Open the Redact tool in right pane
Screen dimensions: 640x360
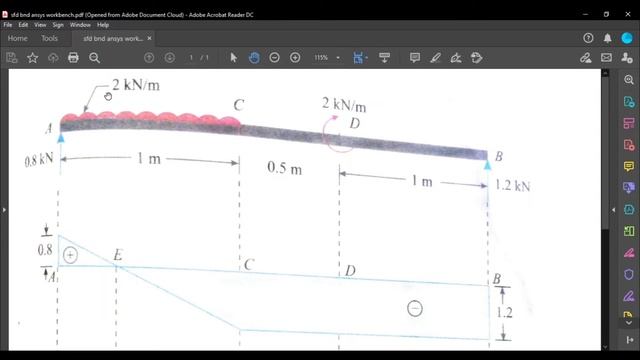click(629, 253)
